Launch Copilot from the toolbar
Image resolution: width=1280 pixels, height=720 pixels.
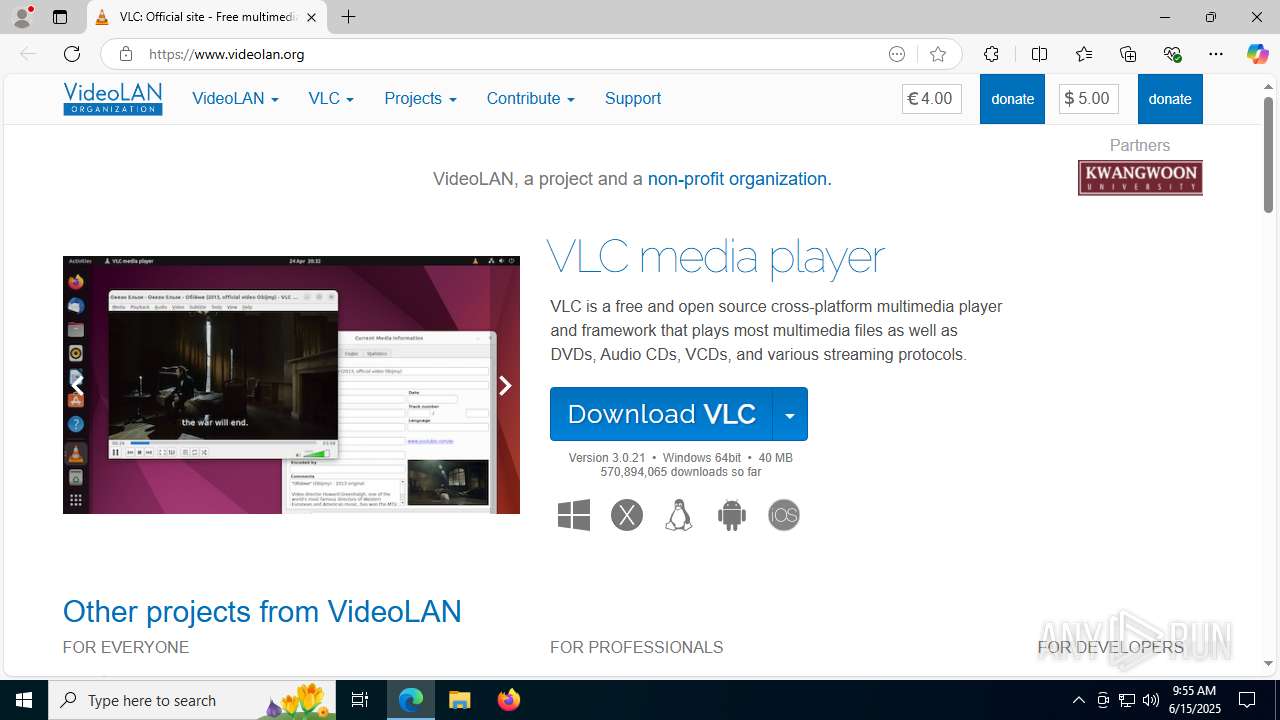[x=1257, y=54]
